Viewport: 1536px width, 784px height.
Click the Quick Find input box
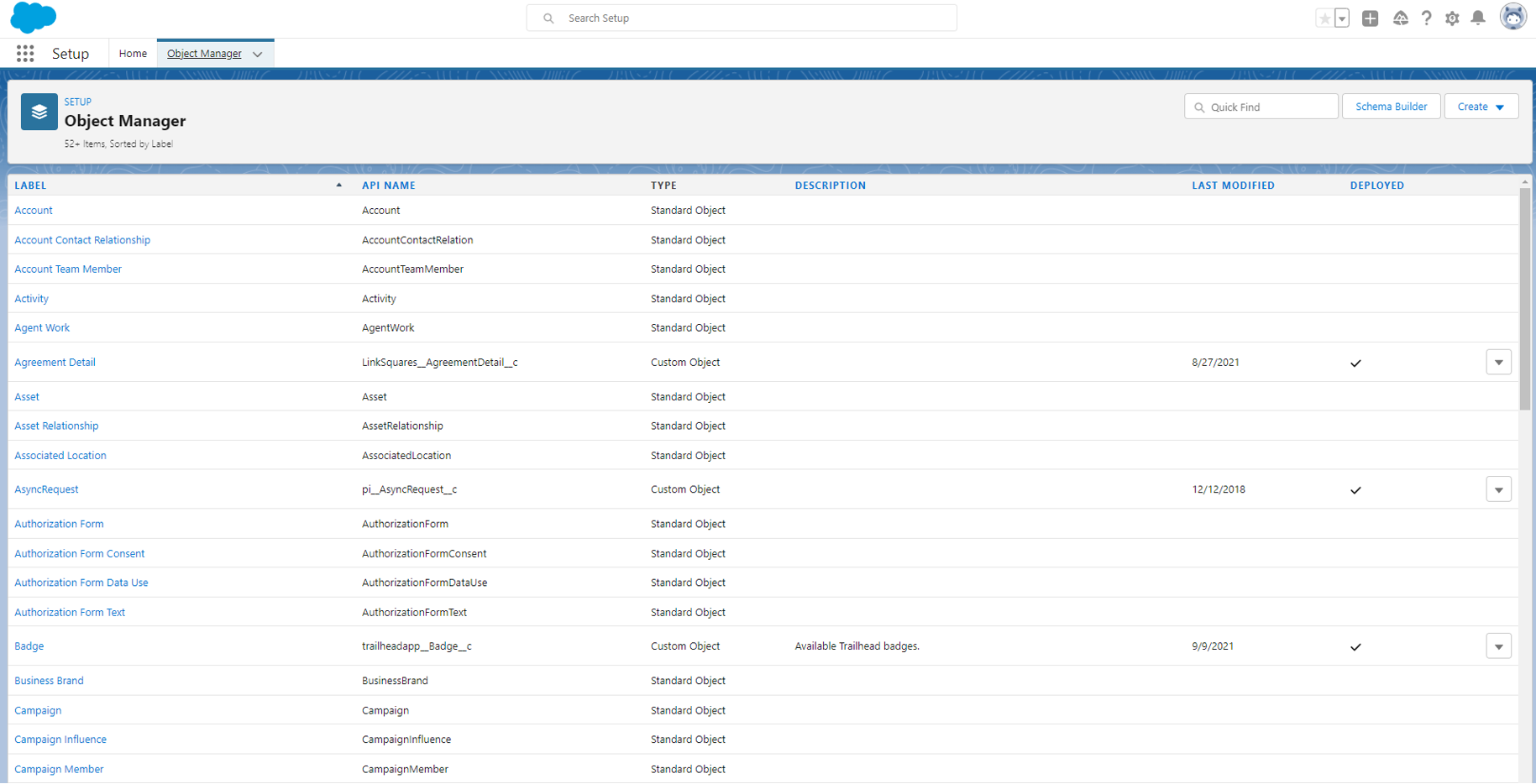[x=1261, y=107]
